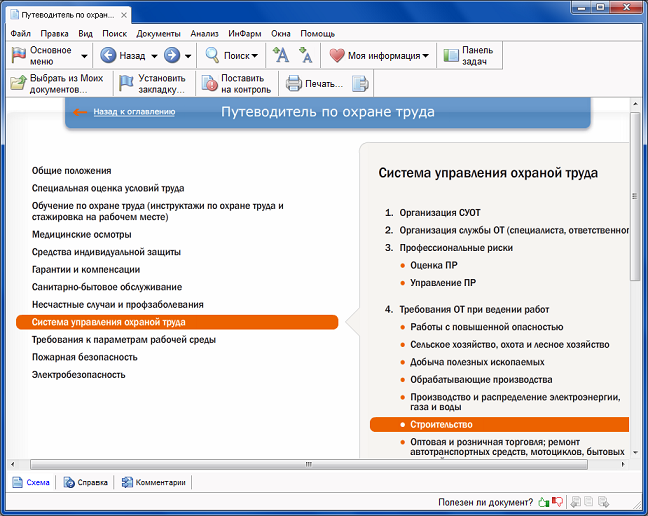Click the decrease font size icon
This screenshot has width=648, height=516.
click(305, 56)
